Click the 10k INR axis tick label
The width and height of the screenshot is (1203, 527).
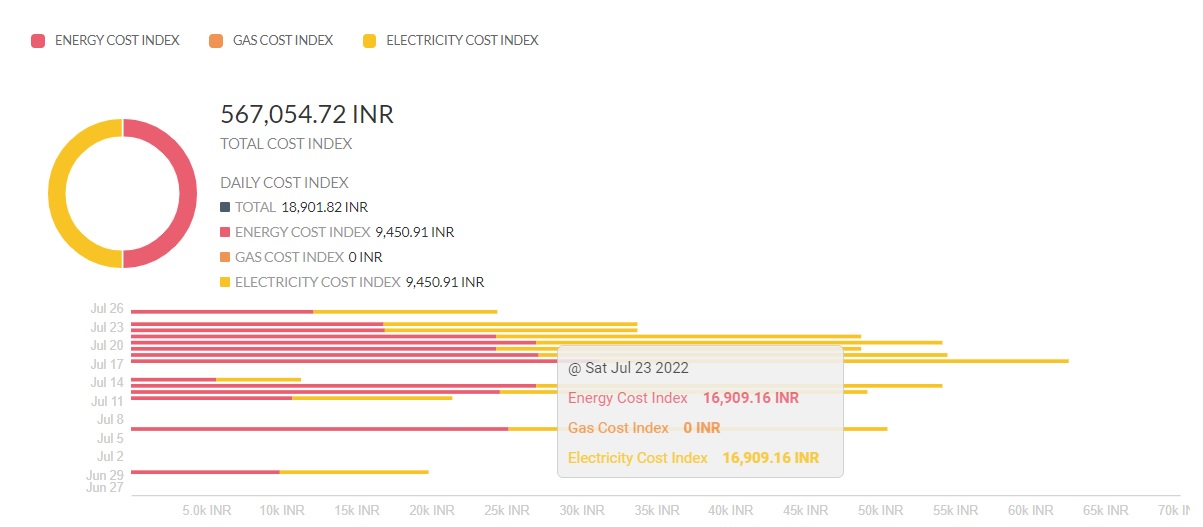coord(282,510)
